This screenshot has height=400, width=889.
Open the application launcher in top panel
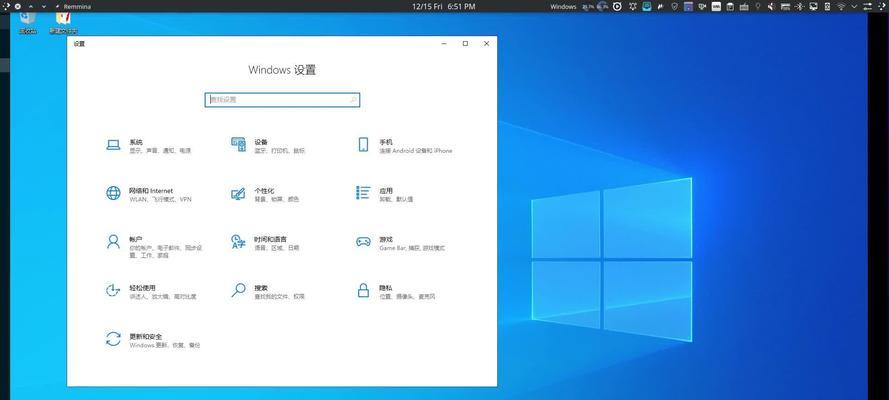(6, 6)
